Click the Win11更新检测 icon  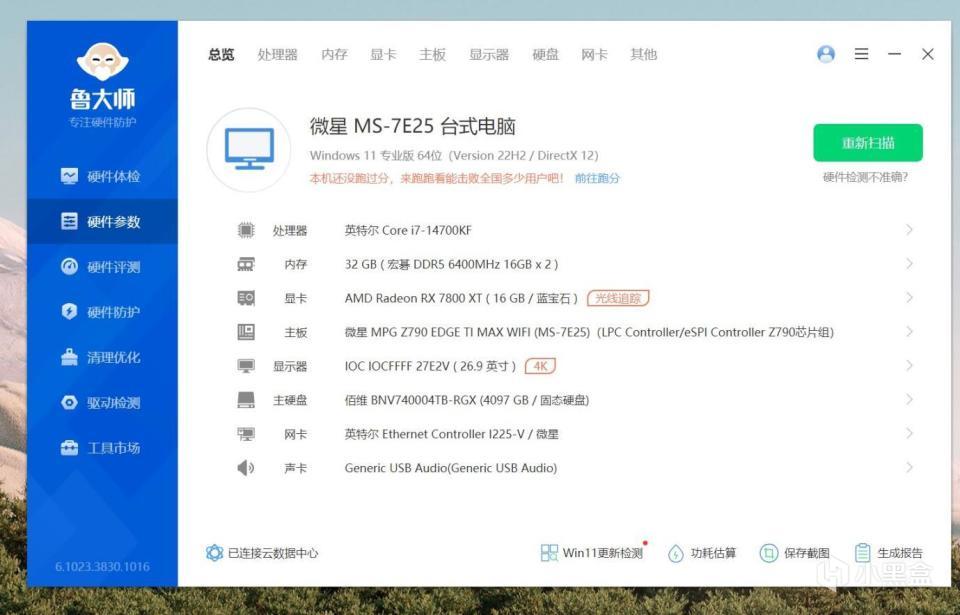[x=549, y=553]
